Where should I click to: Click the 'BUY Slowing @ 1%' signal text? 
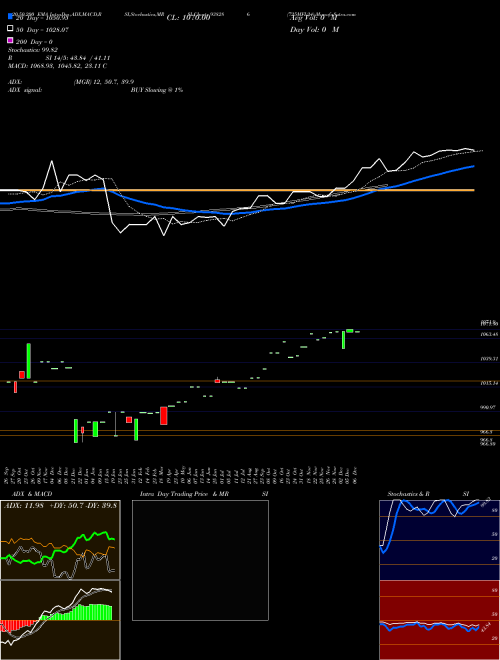click(157, 90)
